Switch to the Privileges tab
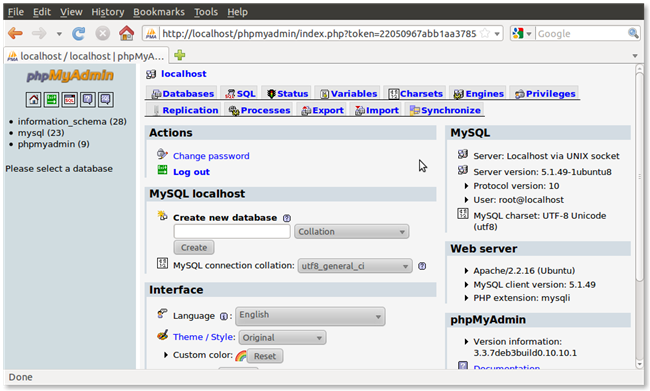 tap(545, 94)
